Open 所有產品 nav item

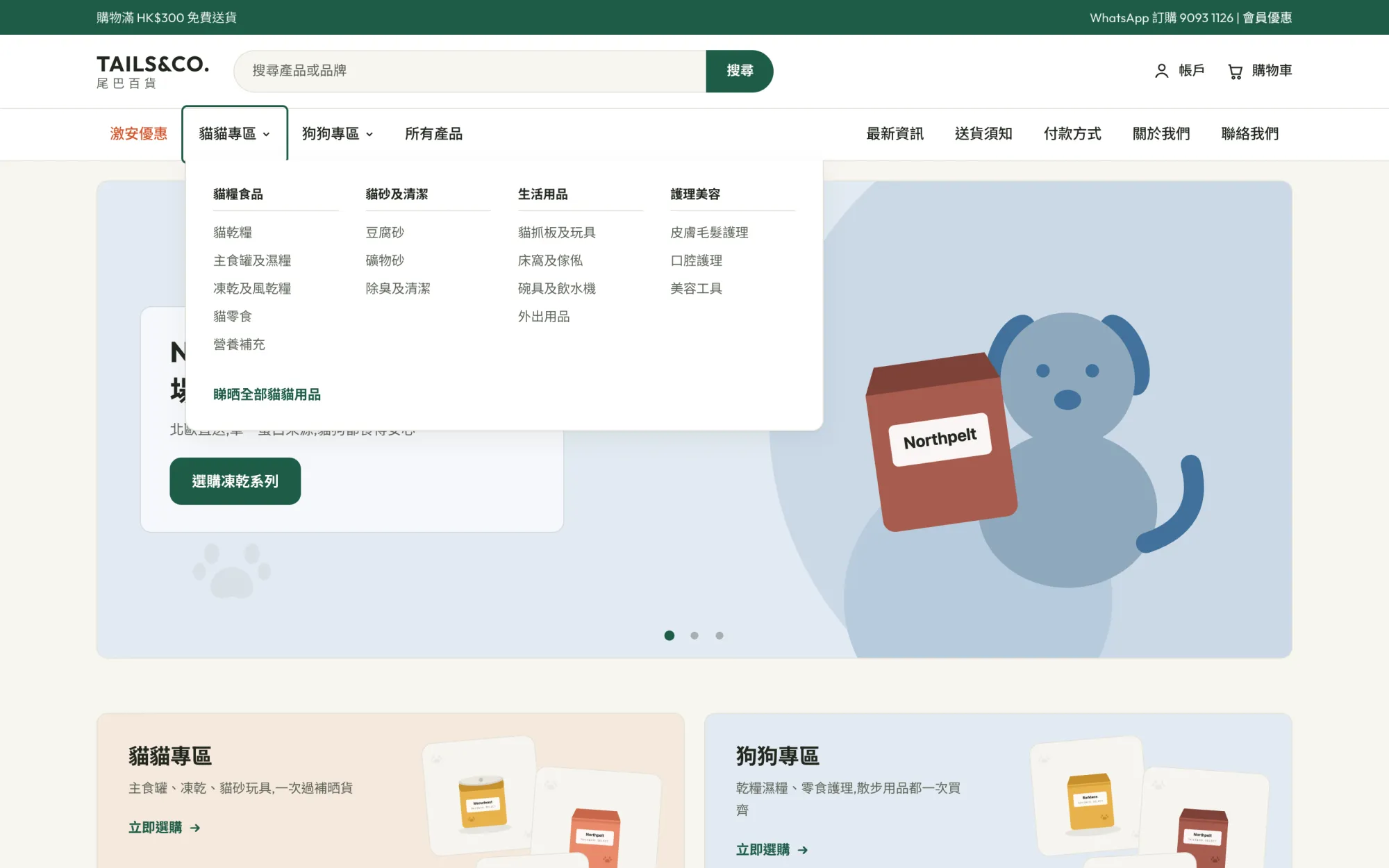pos(433,133)
